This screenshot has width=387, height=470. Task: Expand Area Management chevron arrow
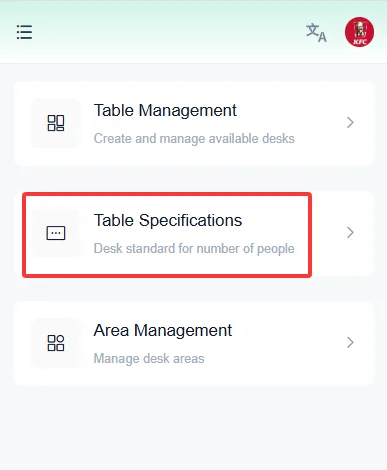[350, 343]
